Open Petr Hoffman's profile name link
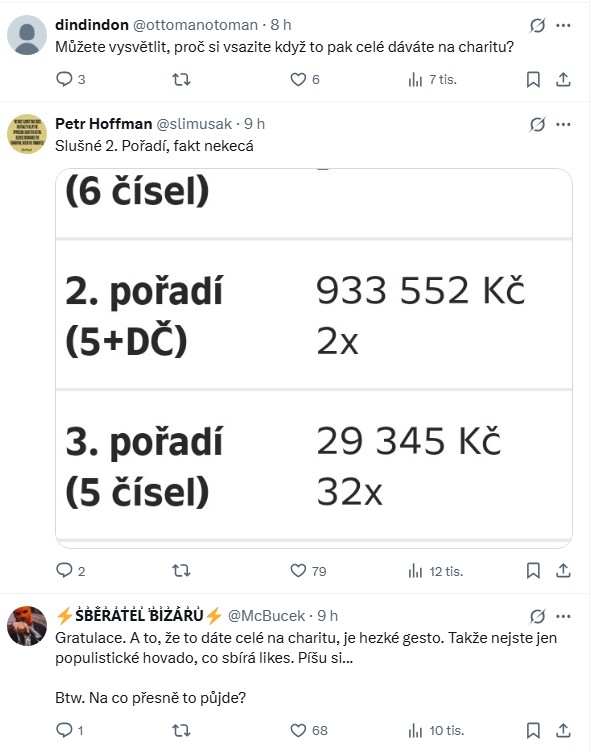The width and height of the screenshot is (605, 752). point(102,124)
